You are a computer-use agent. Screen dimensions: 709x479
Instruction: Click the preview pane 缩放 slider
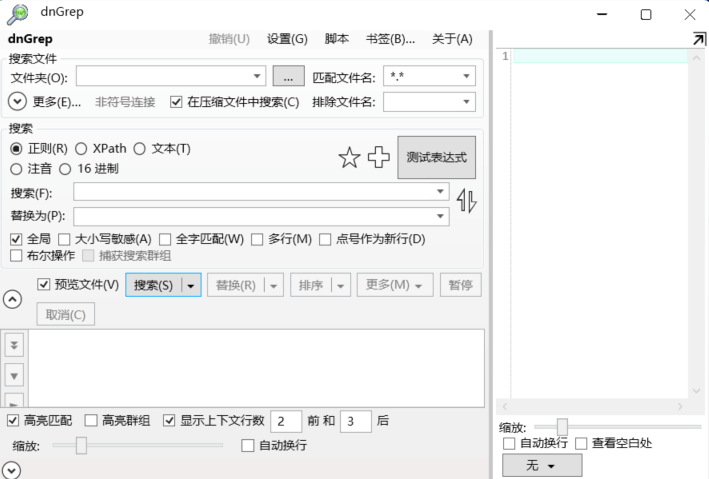click(562, 426)
